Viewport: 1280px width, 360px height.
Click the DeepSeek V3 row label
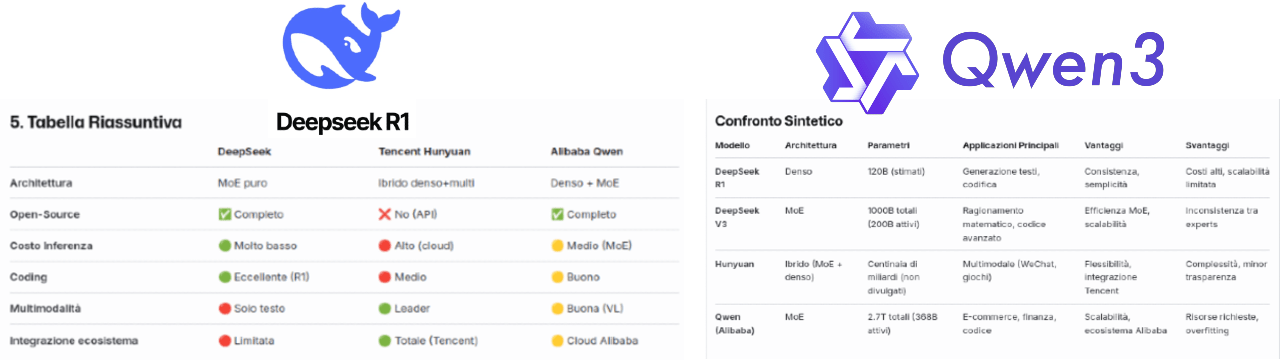(x=737, y=216)
